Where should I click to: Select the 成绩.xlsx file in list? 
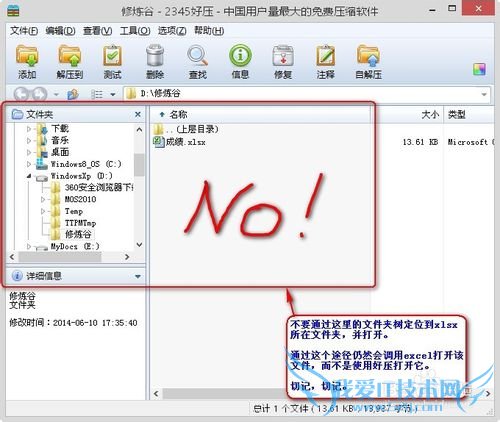pos(185,142)
